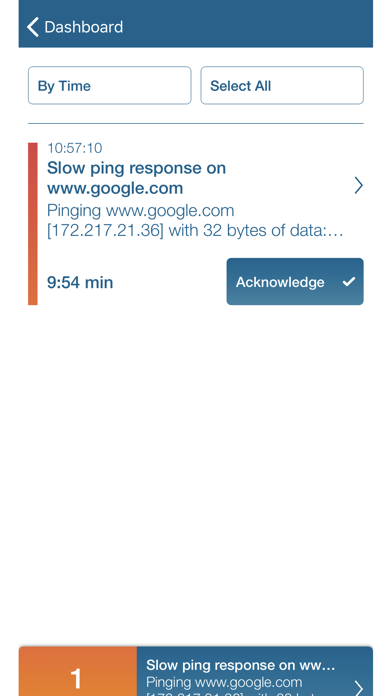Tap the 10:57:10 alert timestamp
This screenshot has height=696, width=392.
75,148
